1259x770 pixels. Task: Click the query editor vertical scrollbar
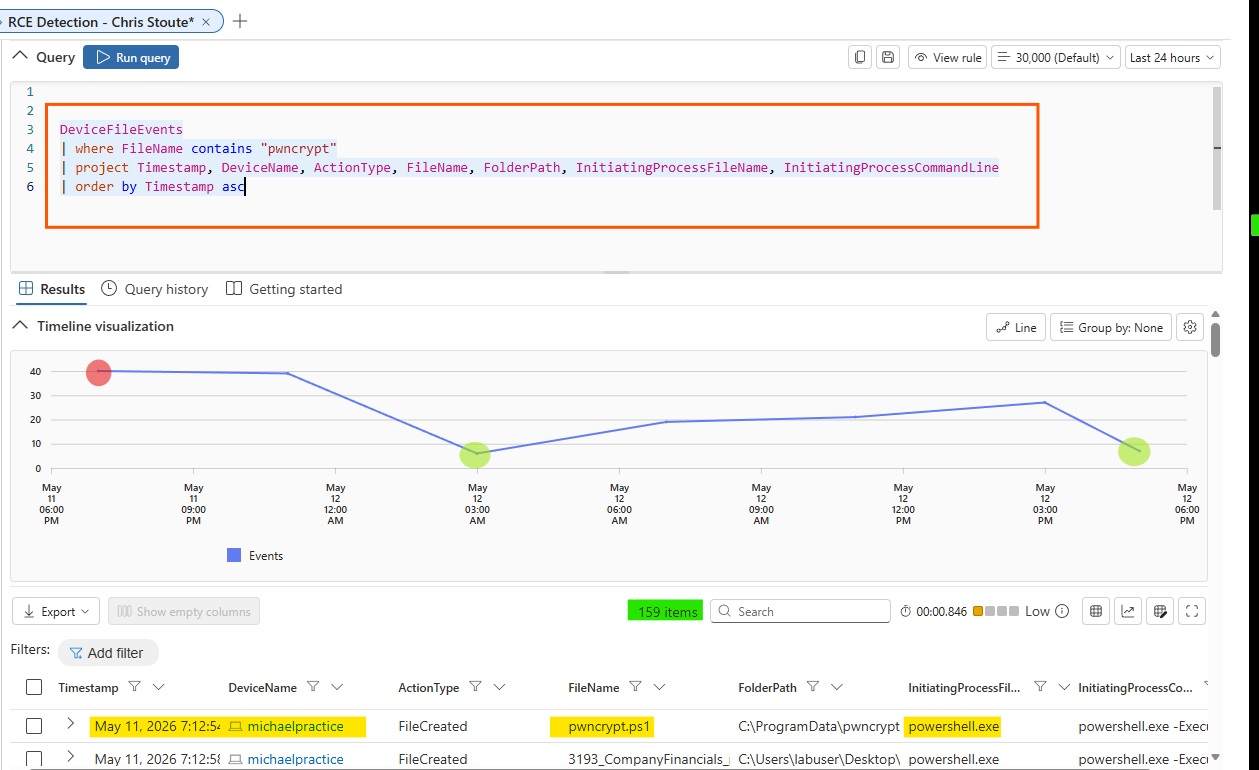click(1216, 148)
